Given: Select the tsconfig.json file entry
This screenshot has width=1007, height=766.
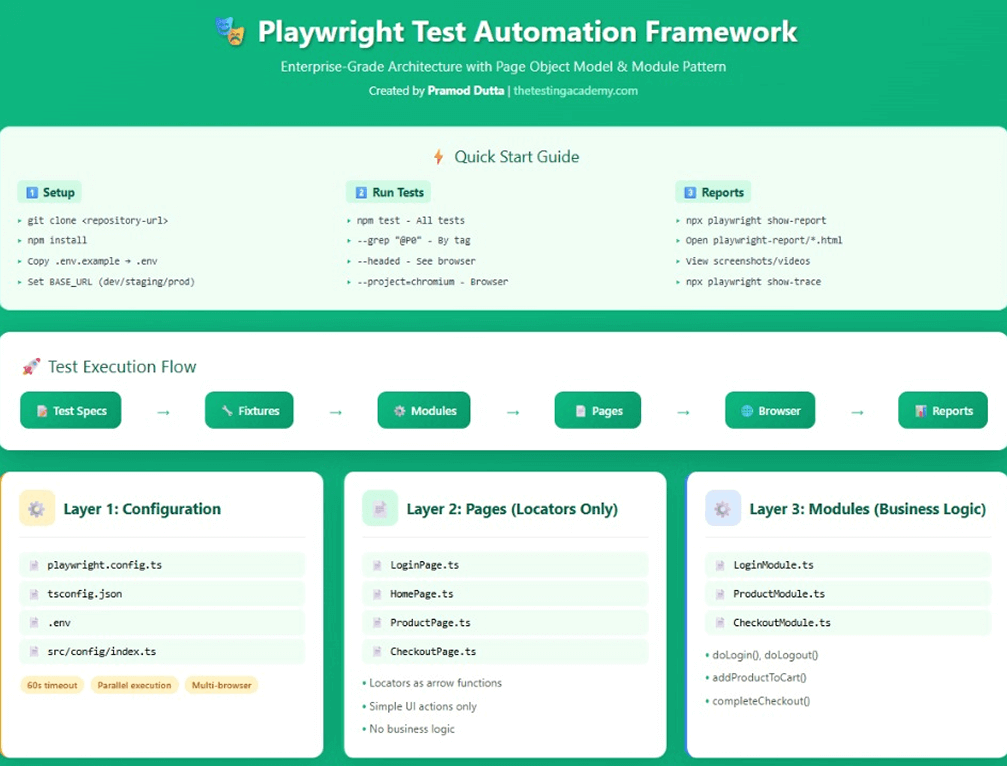Looking at the screenshot, I should (x=84, y=594).
